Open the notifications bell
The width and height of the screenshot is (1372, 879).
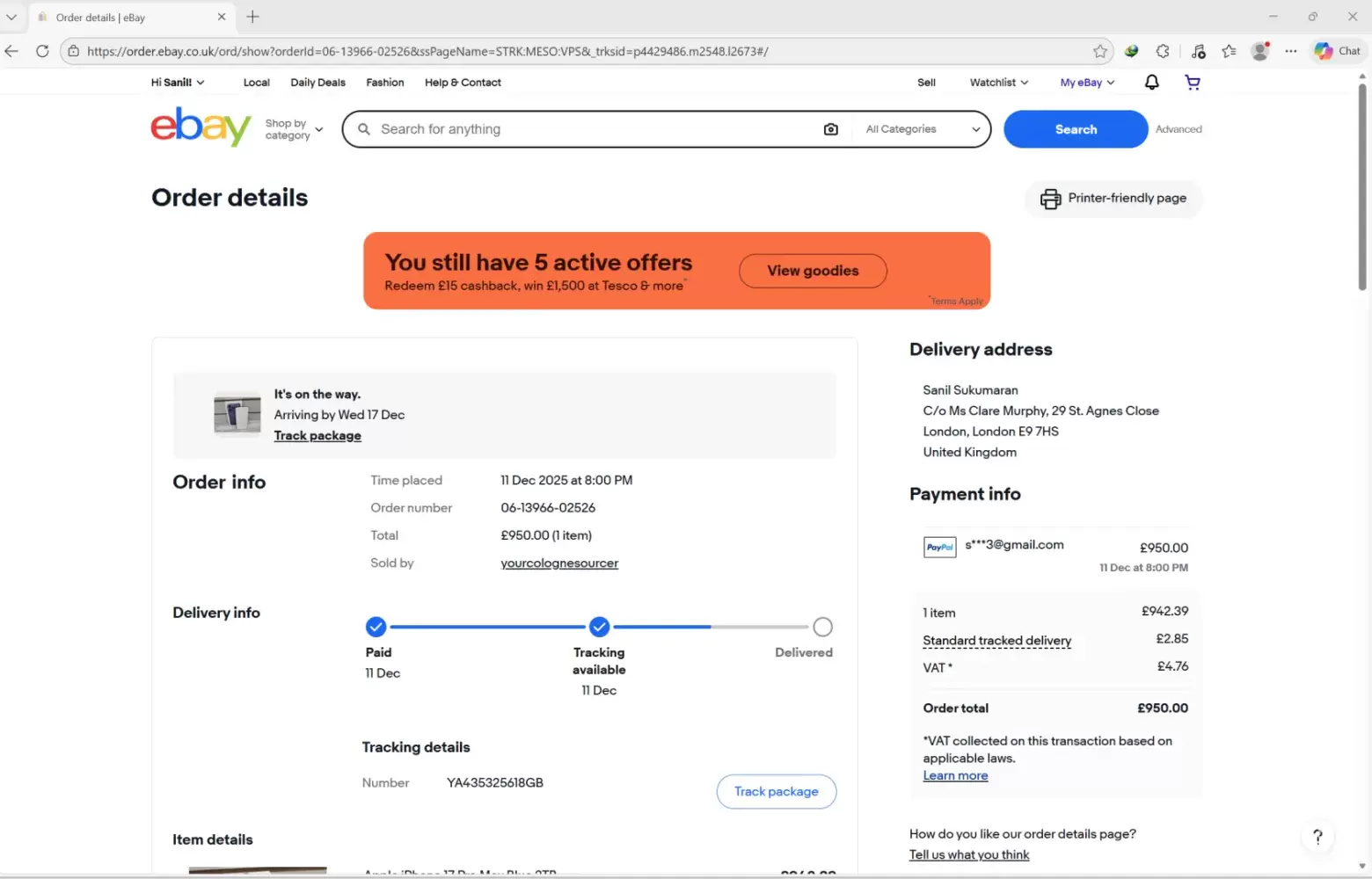pos(1151,83)
